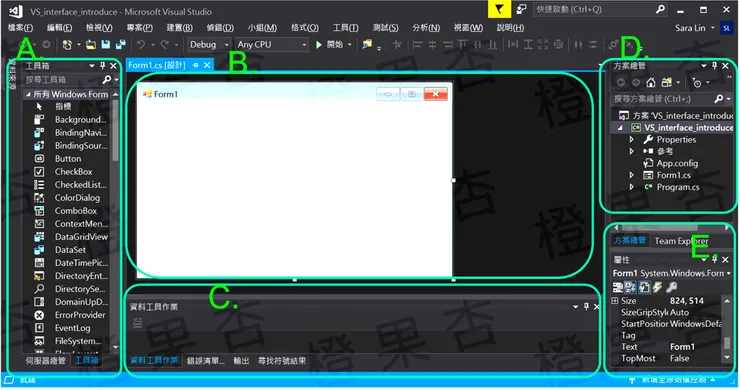Click the ComboBox control icon in toolbox
Screen dimensions: 740x390
pos(39,211)
